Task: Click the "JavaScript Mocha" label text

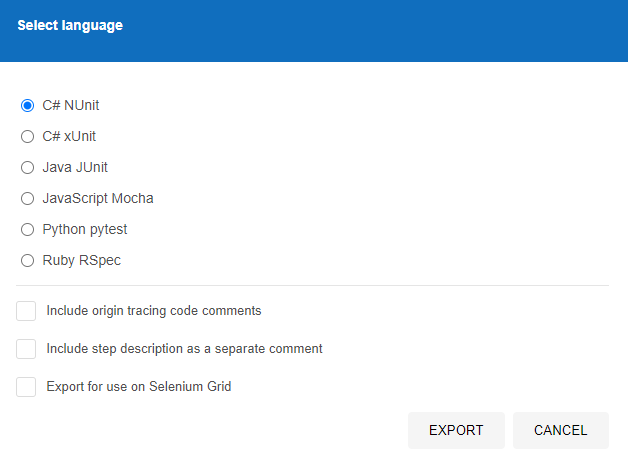Action: click(98, 198)
